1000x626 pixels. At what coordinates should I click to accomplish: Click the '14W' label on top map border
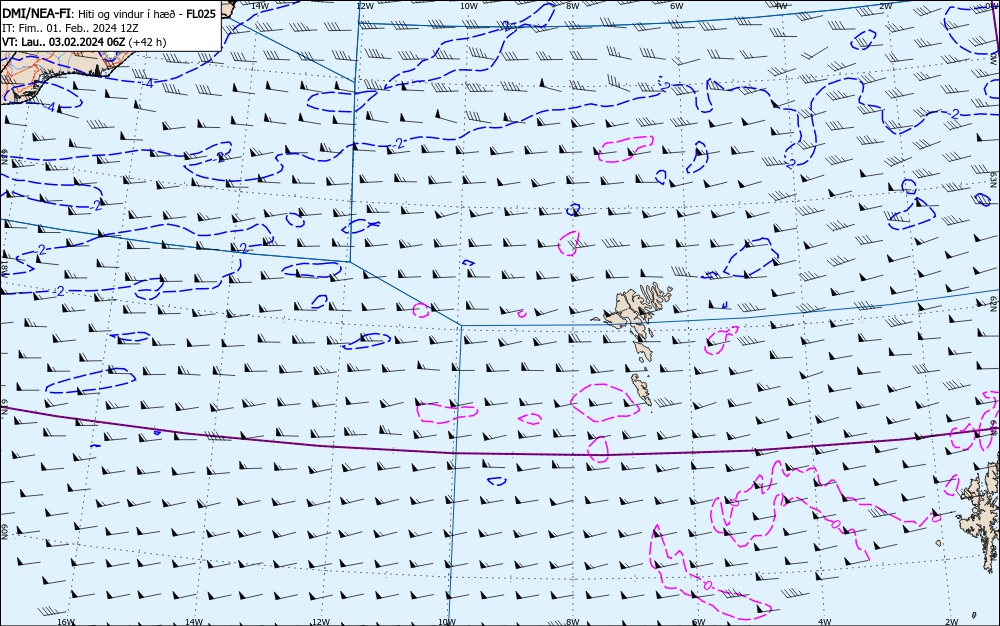click(x=260, y=6)
